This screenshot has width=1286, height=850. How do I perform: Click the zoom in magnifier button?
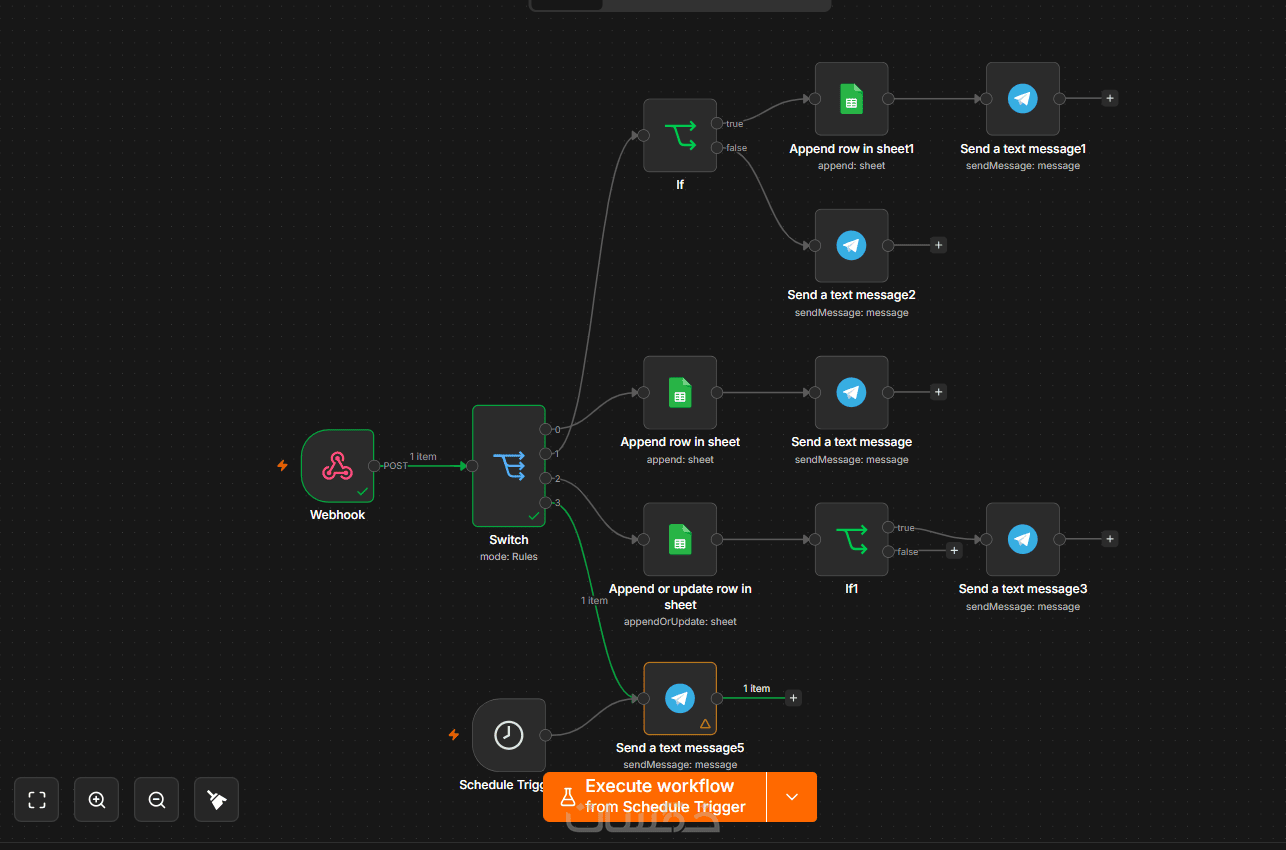pyautogui.click(x=97, y=800)
